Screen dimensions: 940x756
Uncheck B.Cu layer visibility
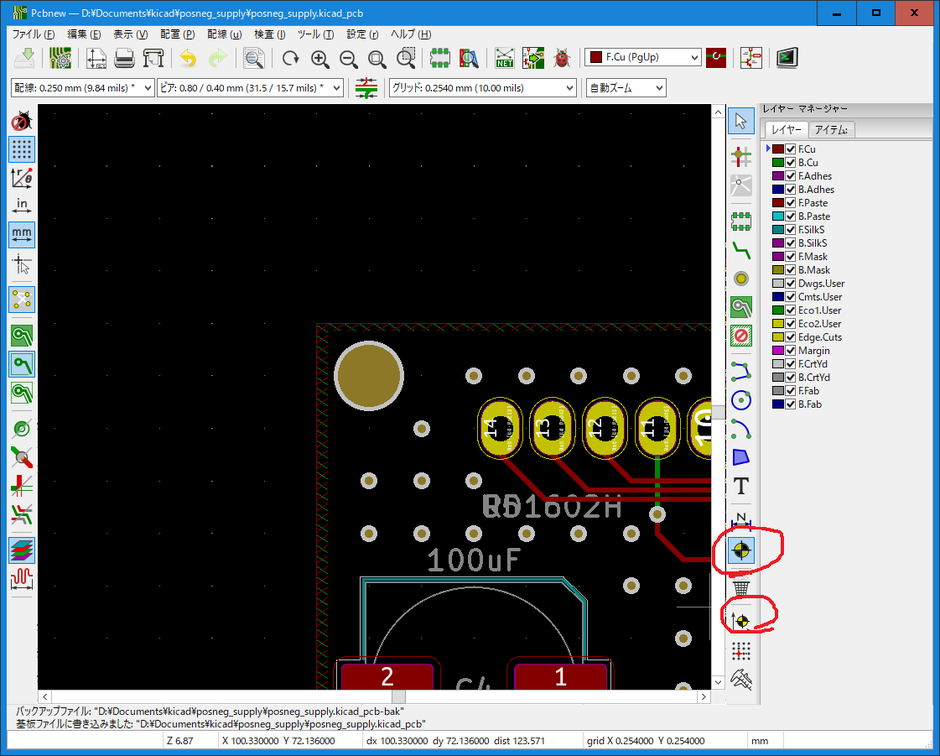click(791, 162)
